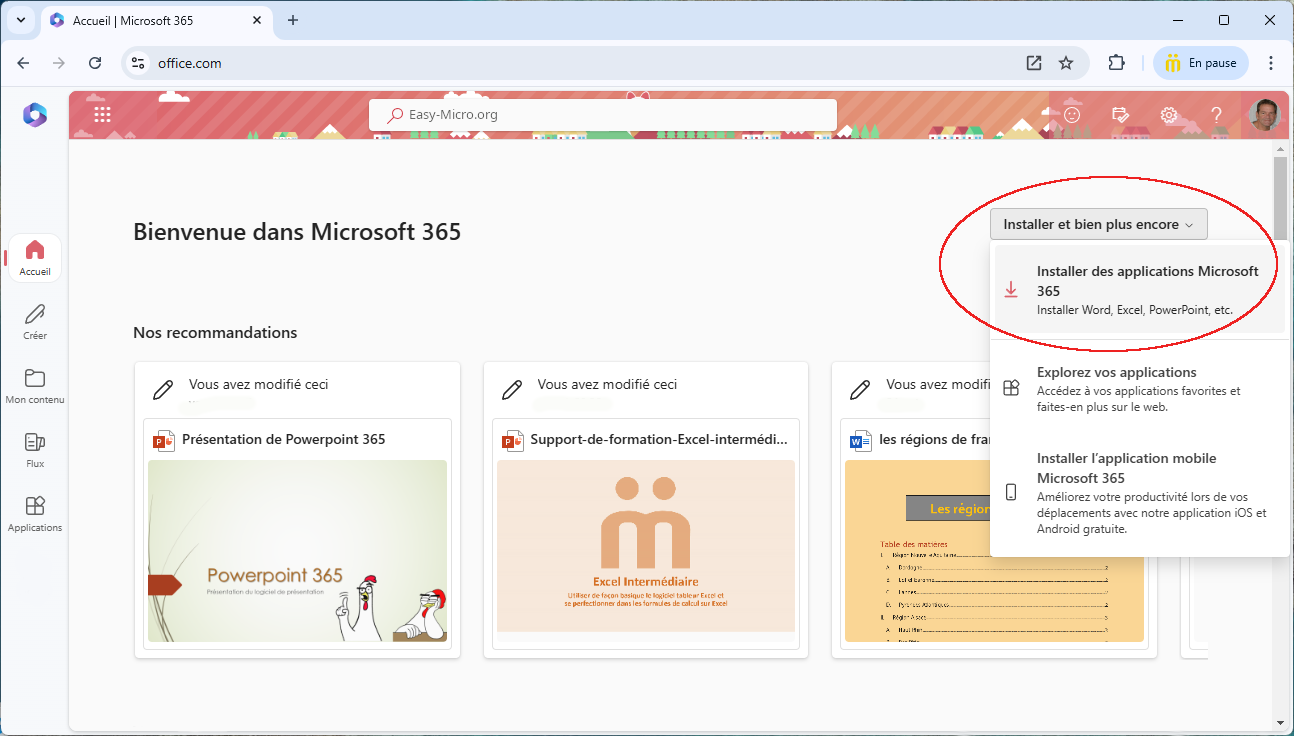Click the mobile phone icon in the menu
1294x736 pixels.
coord(1011,492)
